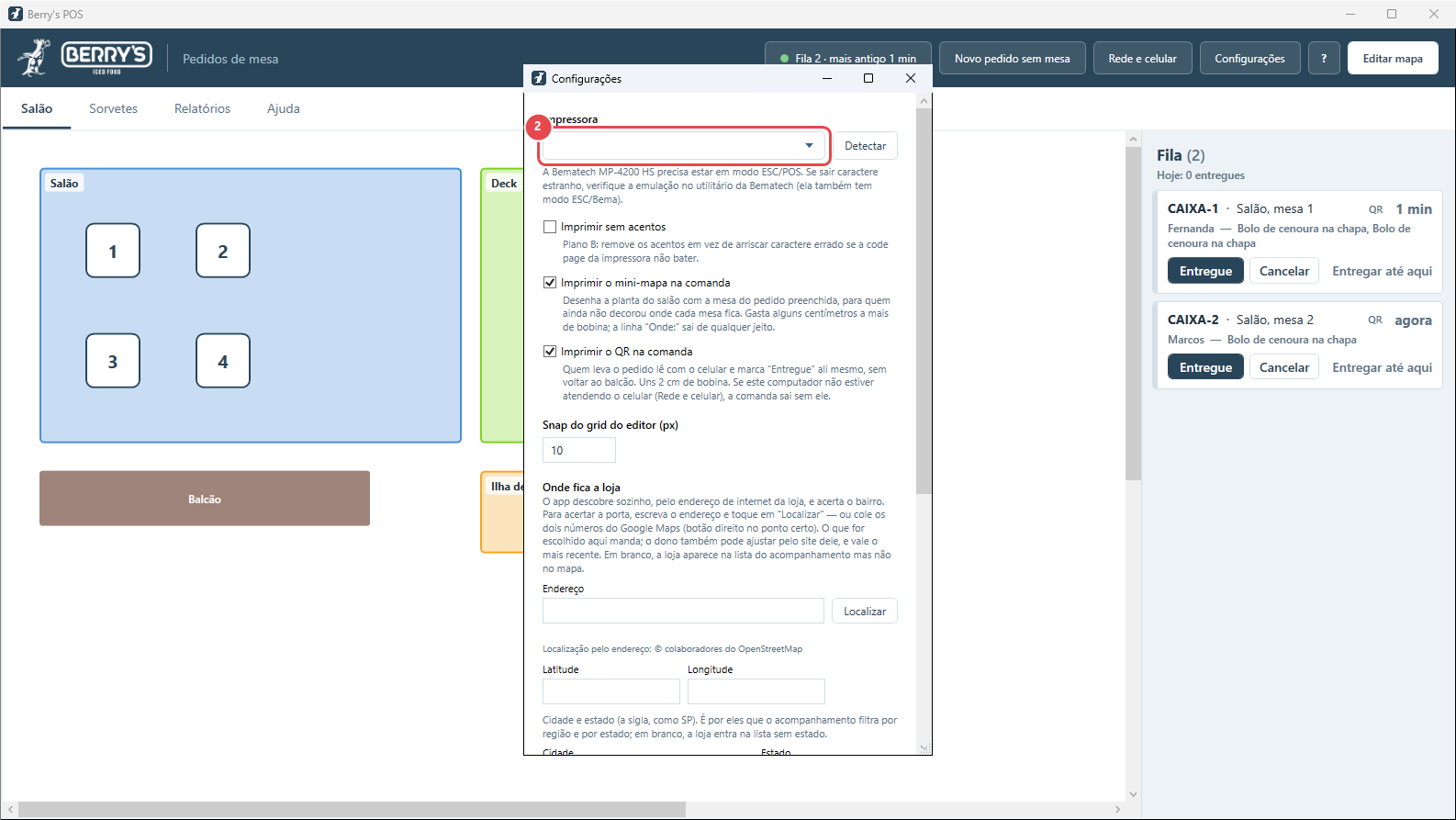The width and height of the screenshot is (1456, 820).
Task: Click the Pedidos de mesa header title
Action: 230,59
